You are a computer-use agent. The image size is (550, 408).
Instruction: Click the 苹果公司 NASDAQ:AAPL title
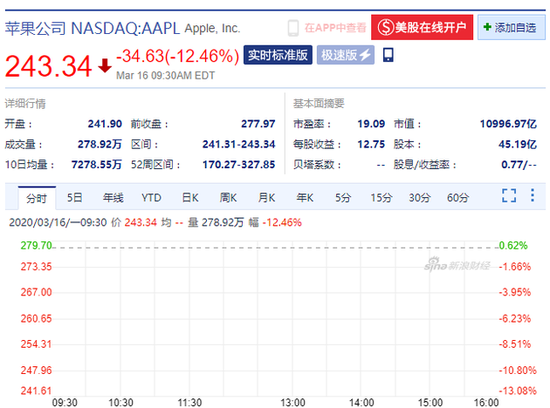pos(93,28)
